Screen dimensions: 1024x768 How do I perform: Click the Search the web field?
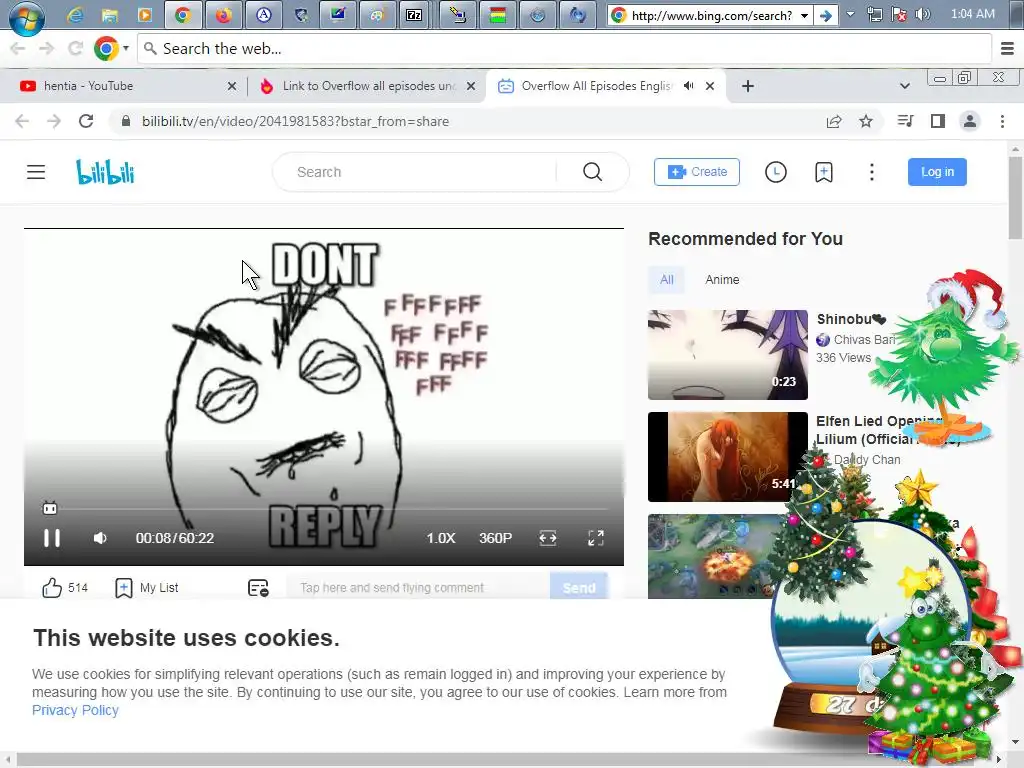(x=564, y=49)
